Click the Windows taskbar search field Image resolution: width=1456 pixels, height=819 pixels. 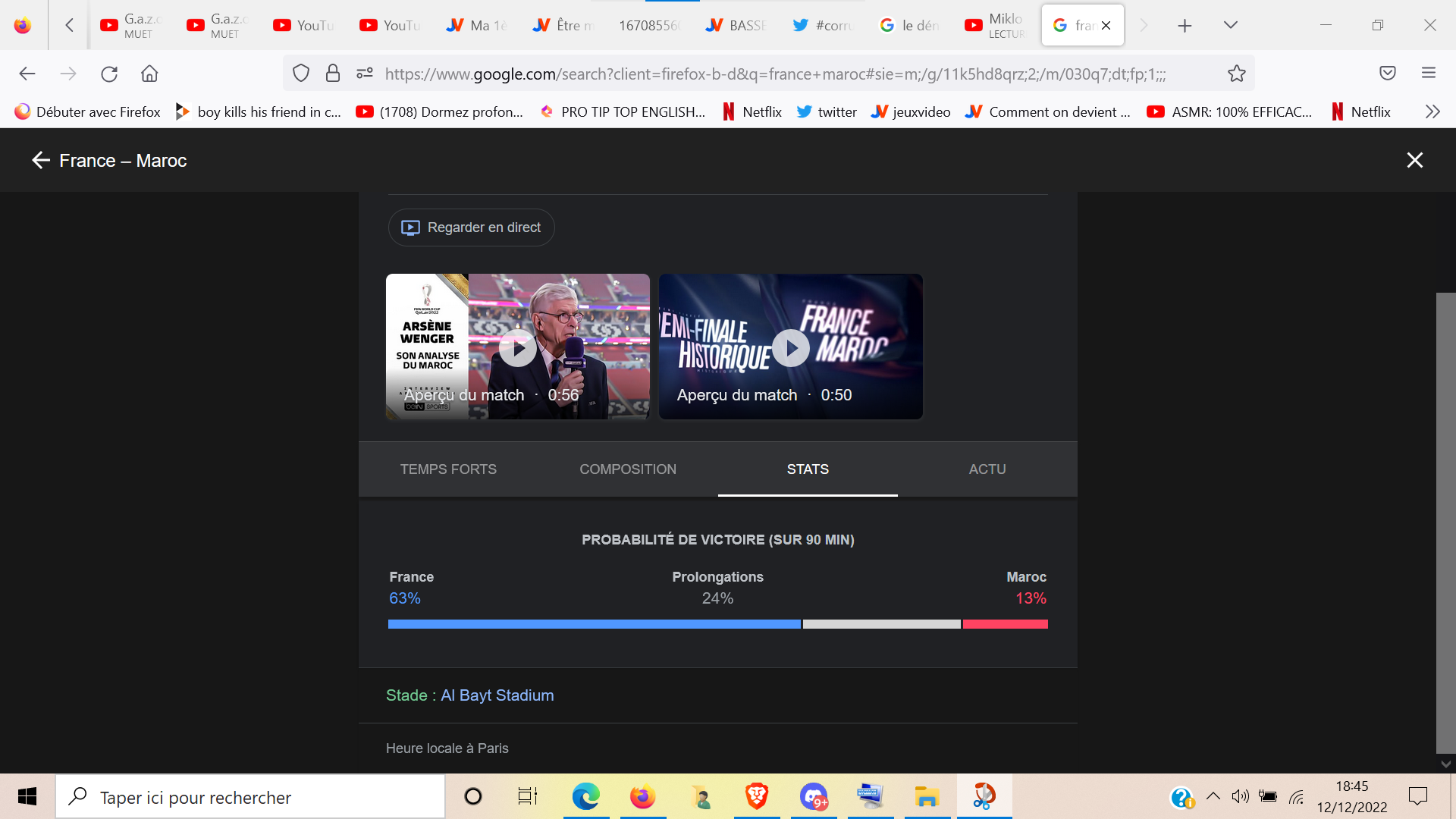[x=250, y=797]
